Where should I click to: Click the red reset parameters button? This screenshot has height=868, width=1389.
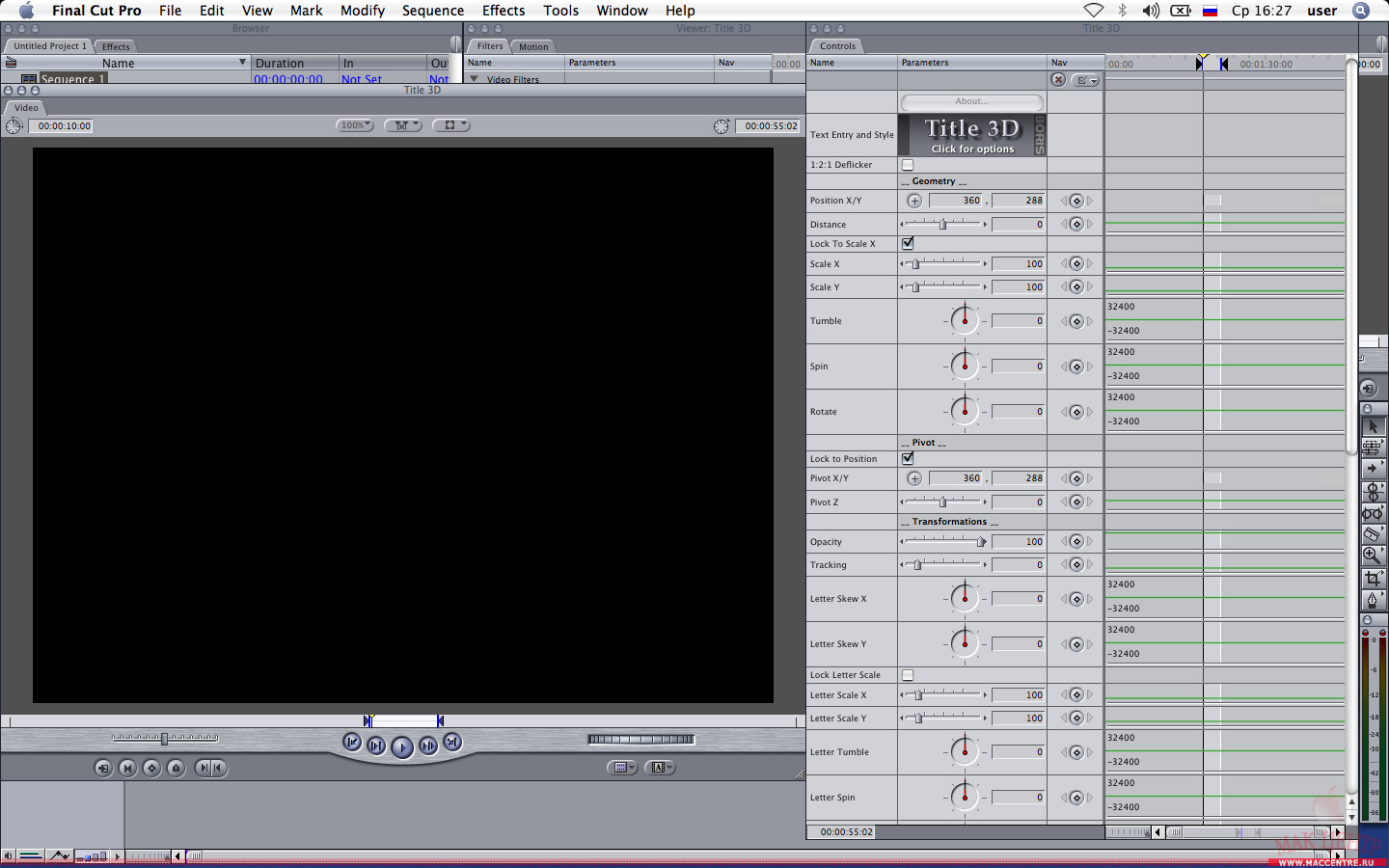coord(1058,80)
